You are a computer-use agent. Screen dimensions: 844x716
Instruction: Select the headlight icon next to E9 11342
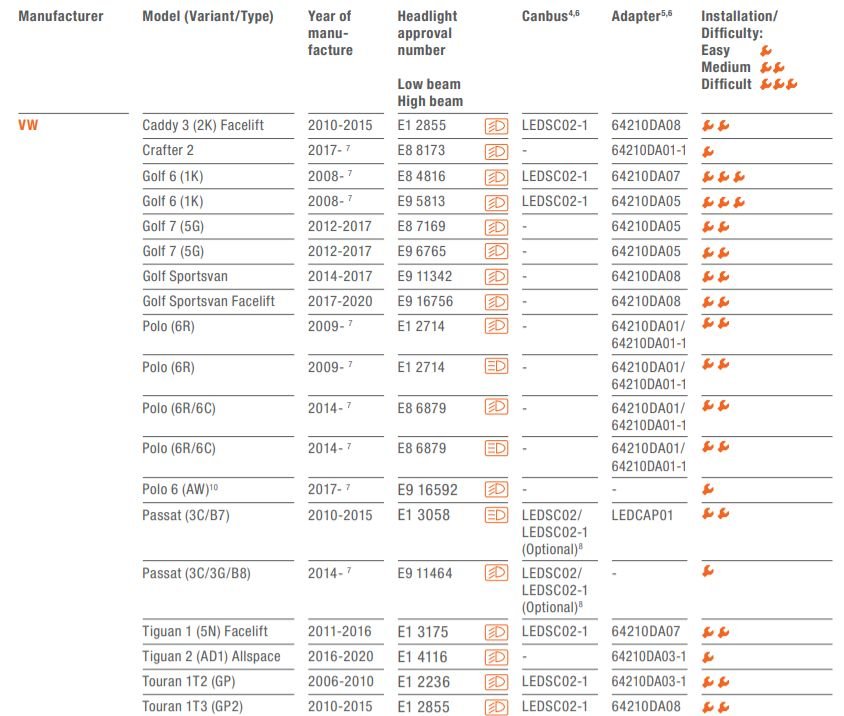tap(495, 276)
